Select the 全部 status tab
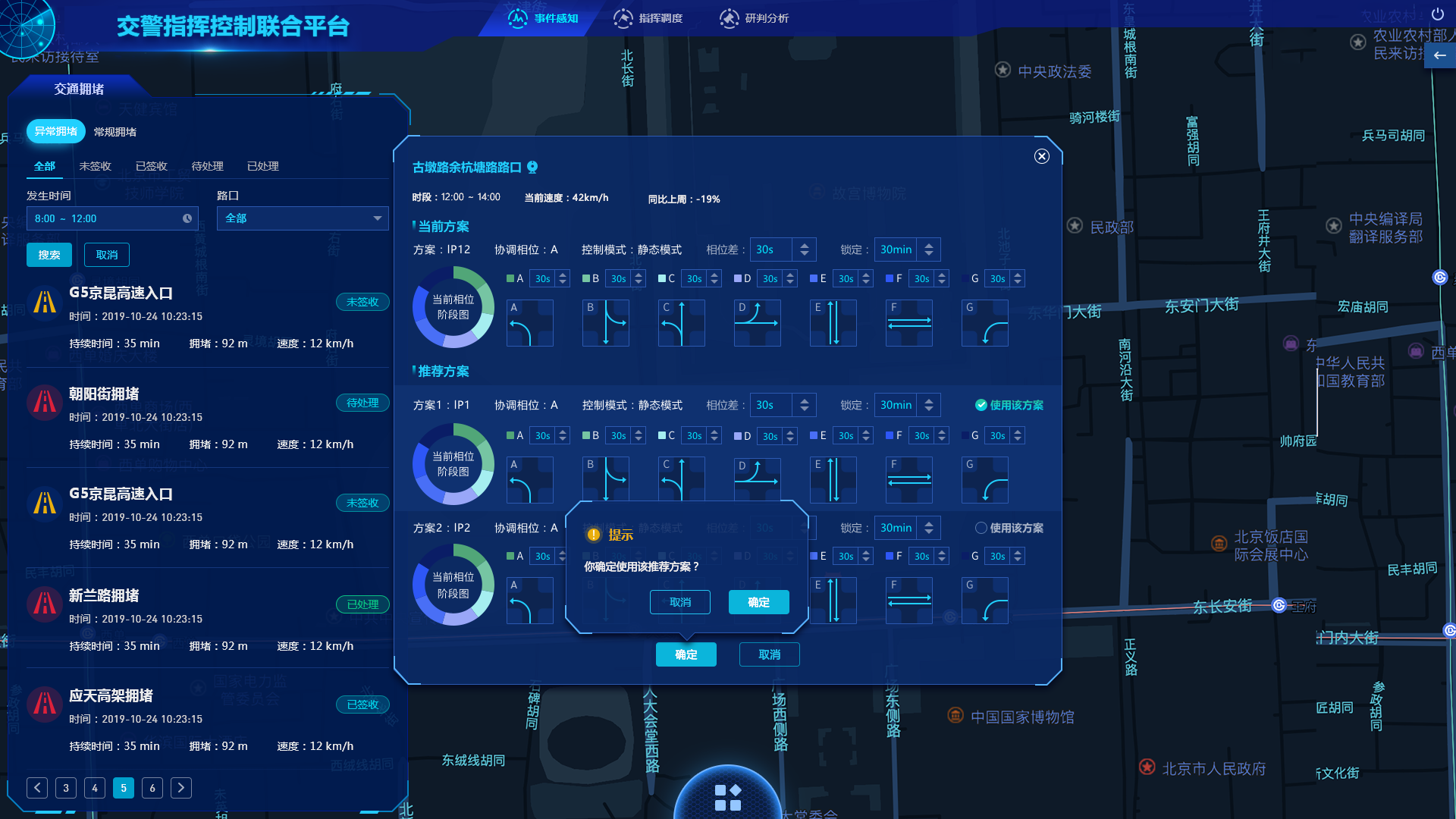 click(x=45, y=166)
